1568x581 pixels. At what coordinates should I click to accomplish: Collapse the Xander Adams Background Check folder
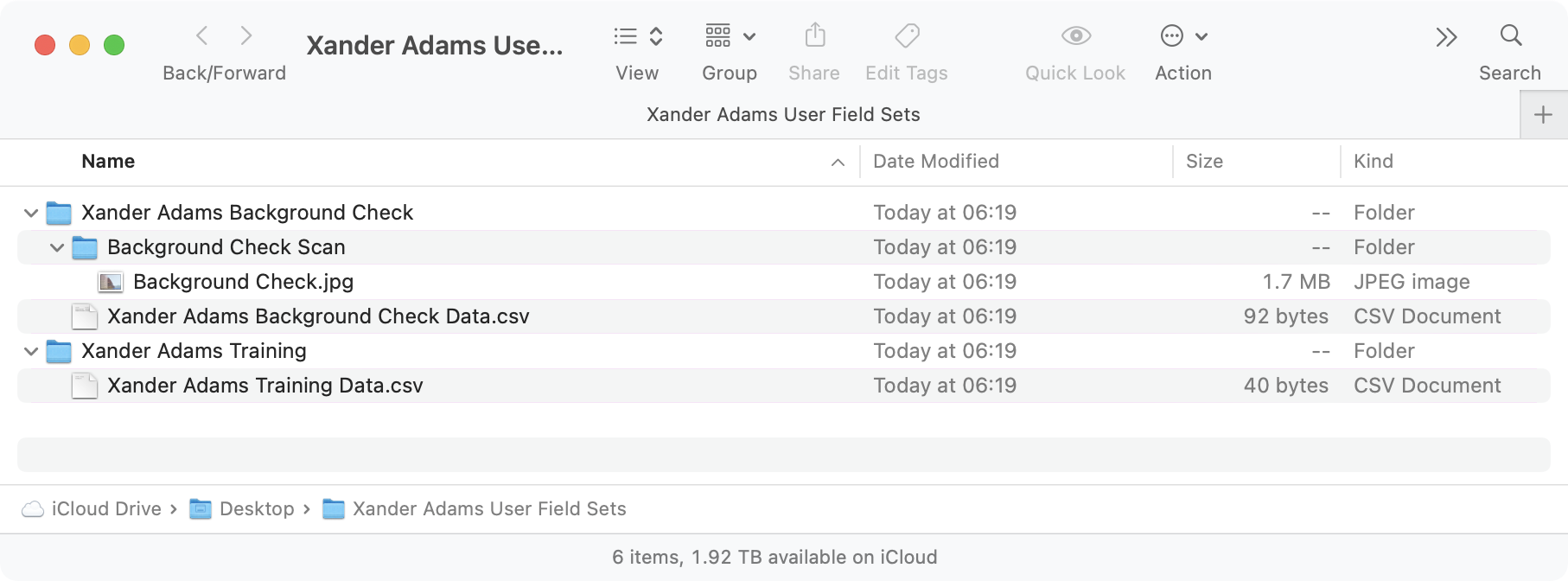click(31, 213)
